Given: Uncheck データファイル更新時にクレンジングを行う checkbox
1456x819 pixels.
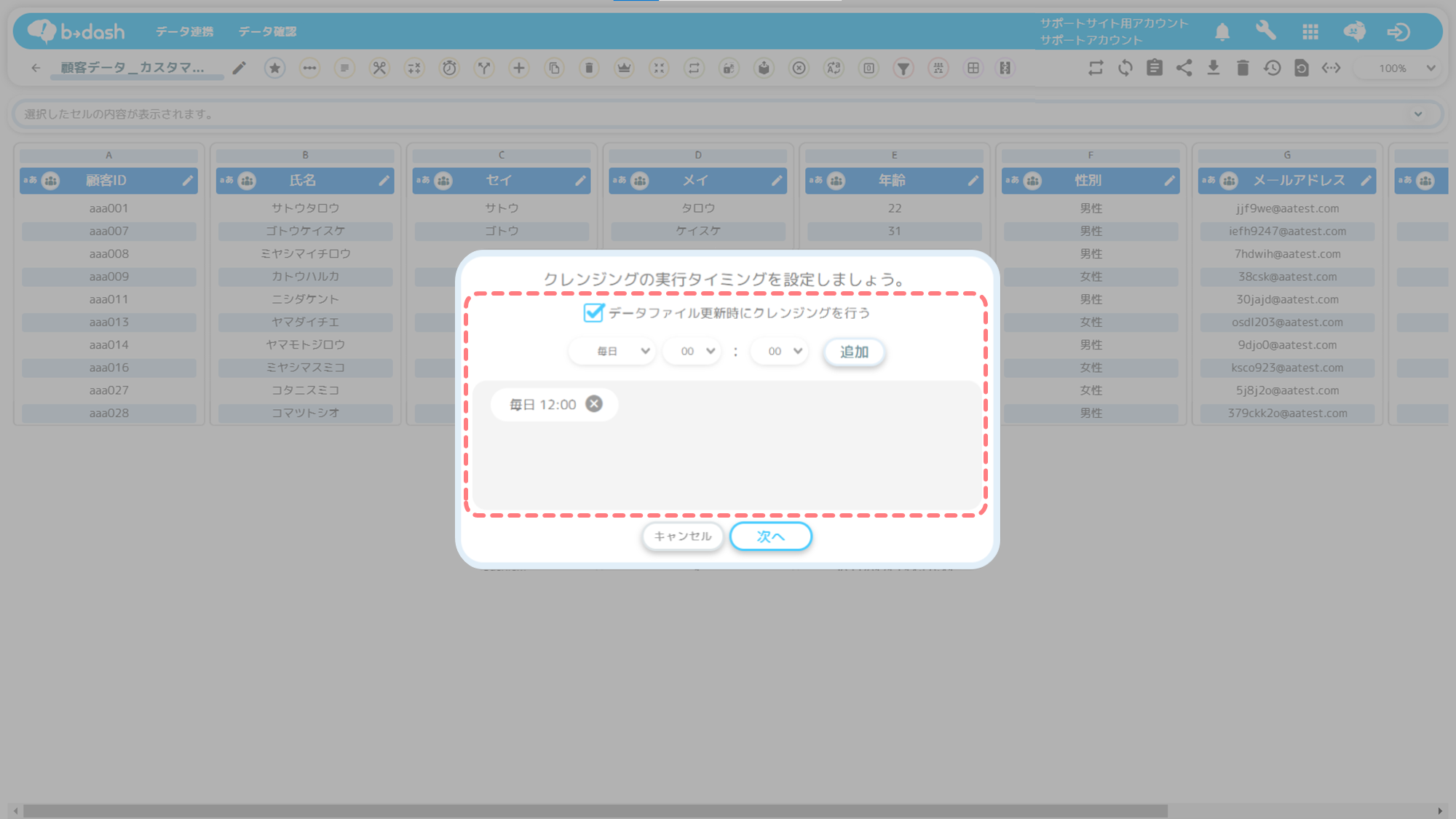Looking at the screenshot, I should [x=593, y=313].
